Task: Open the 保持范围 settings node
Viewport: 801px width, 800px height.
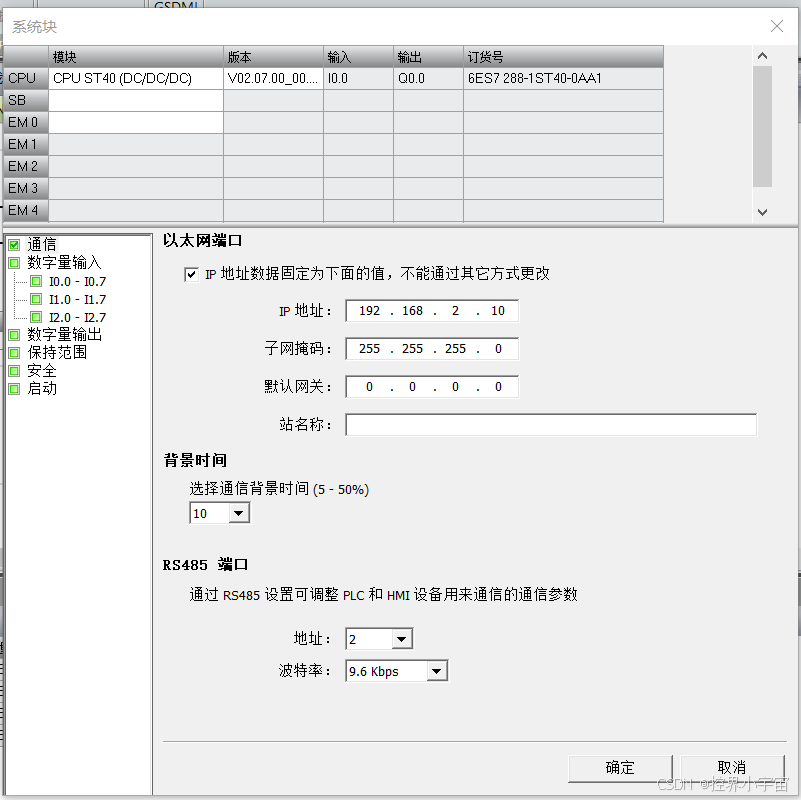Action: pyautogui.click(x=57, y=352)
